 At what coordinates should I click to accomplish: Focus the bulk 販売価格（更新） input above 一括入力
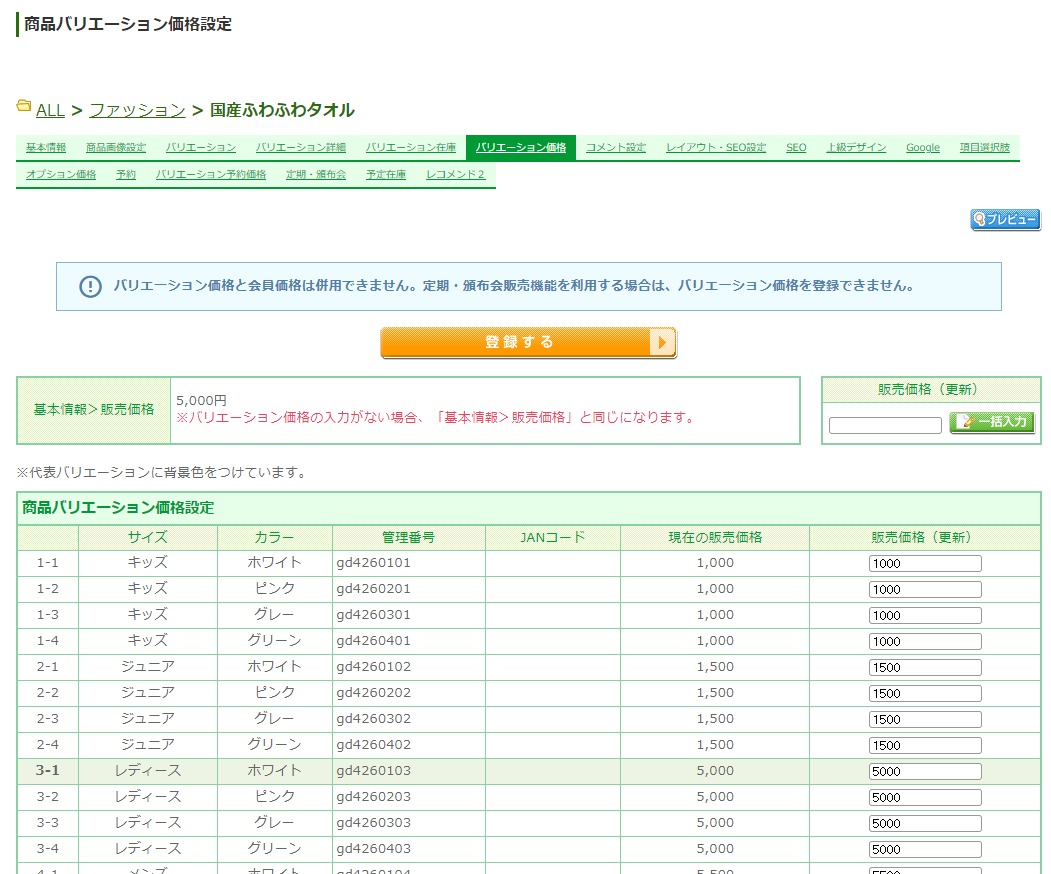click(885, 426)
